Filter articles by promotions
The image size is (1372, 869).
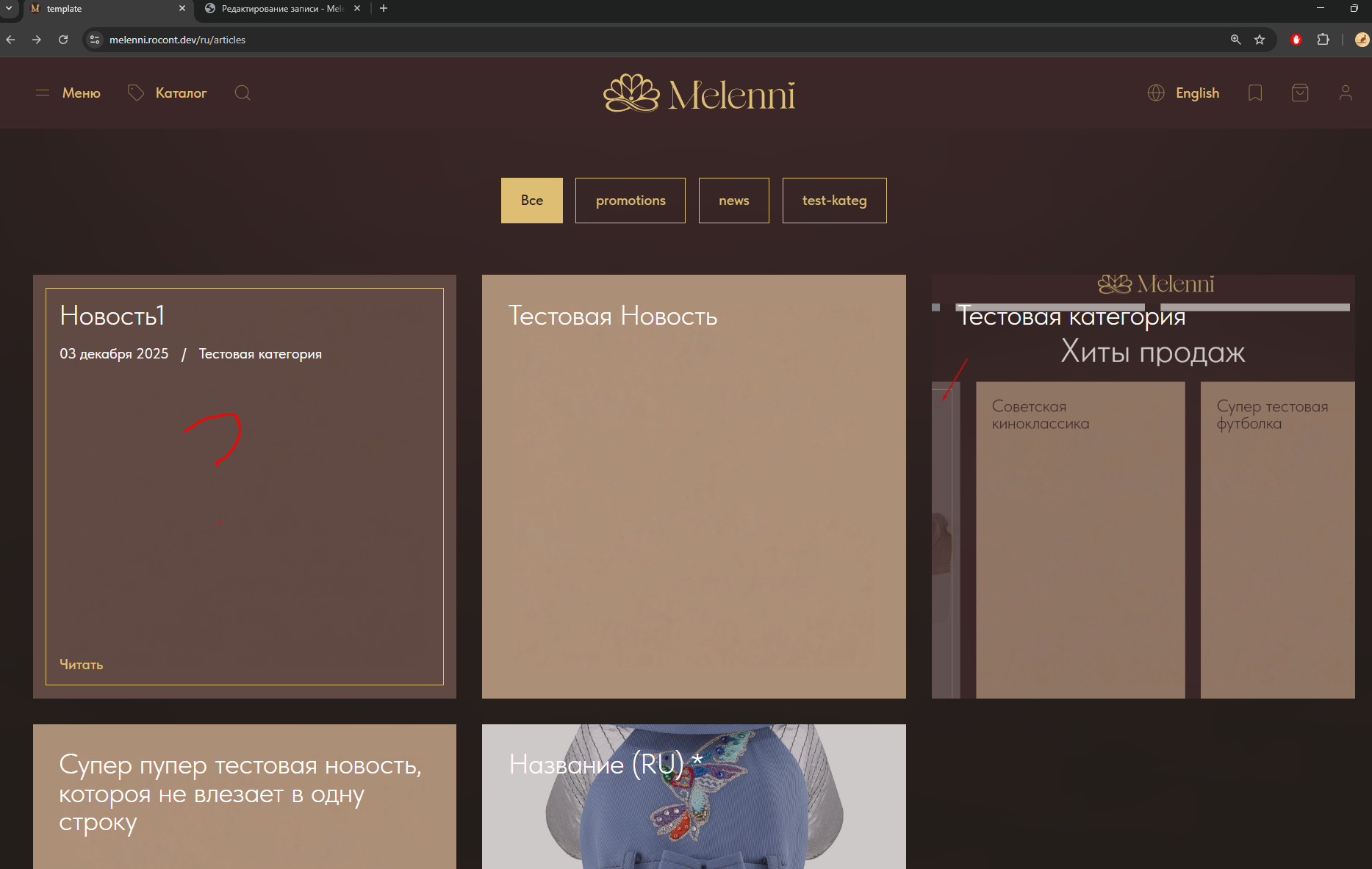630,201
